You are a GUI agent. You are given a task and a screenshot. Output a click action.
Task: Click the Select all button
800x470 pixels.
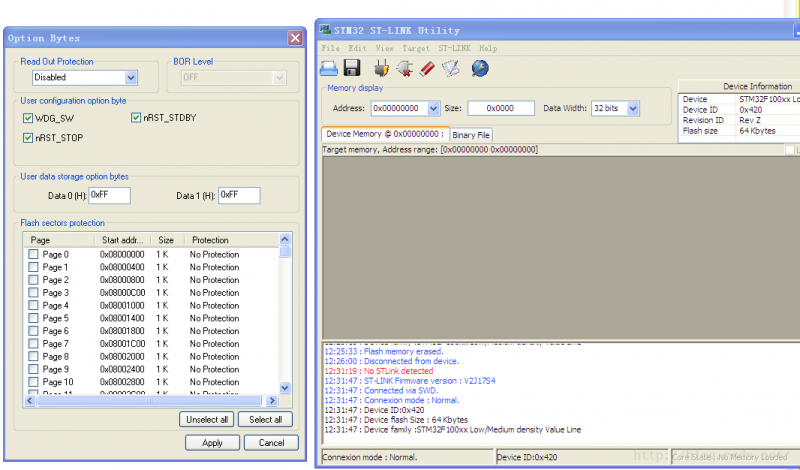[265, 419]
